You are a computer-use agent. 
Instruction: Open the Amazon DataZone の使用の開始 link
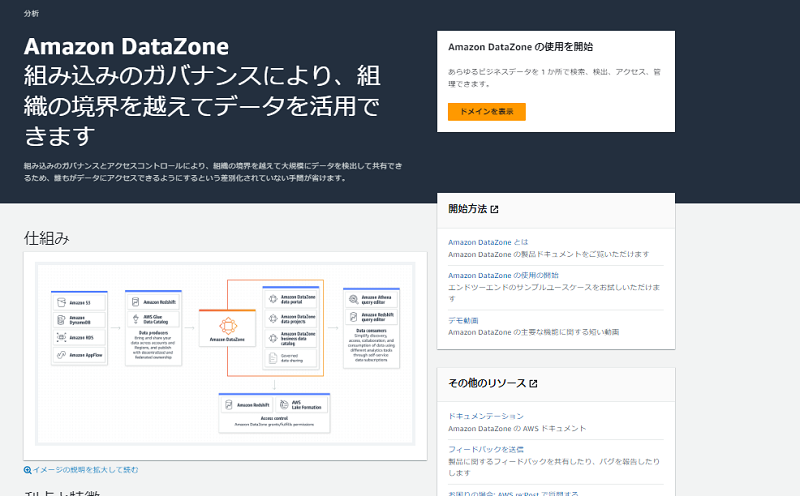point(503,275)
